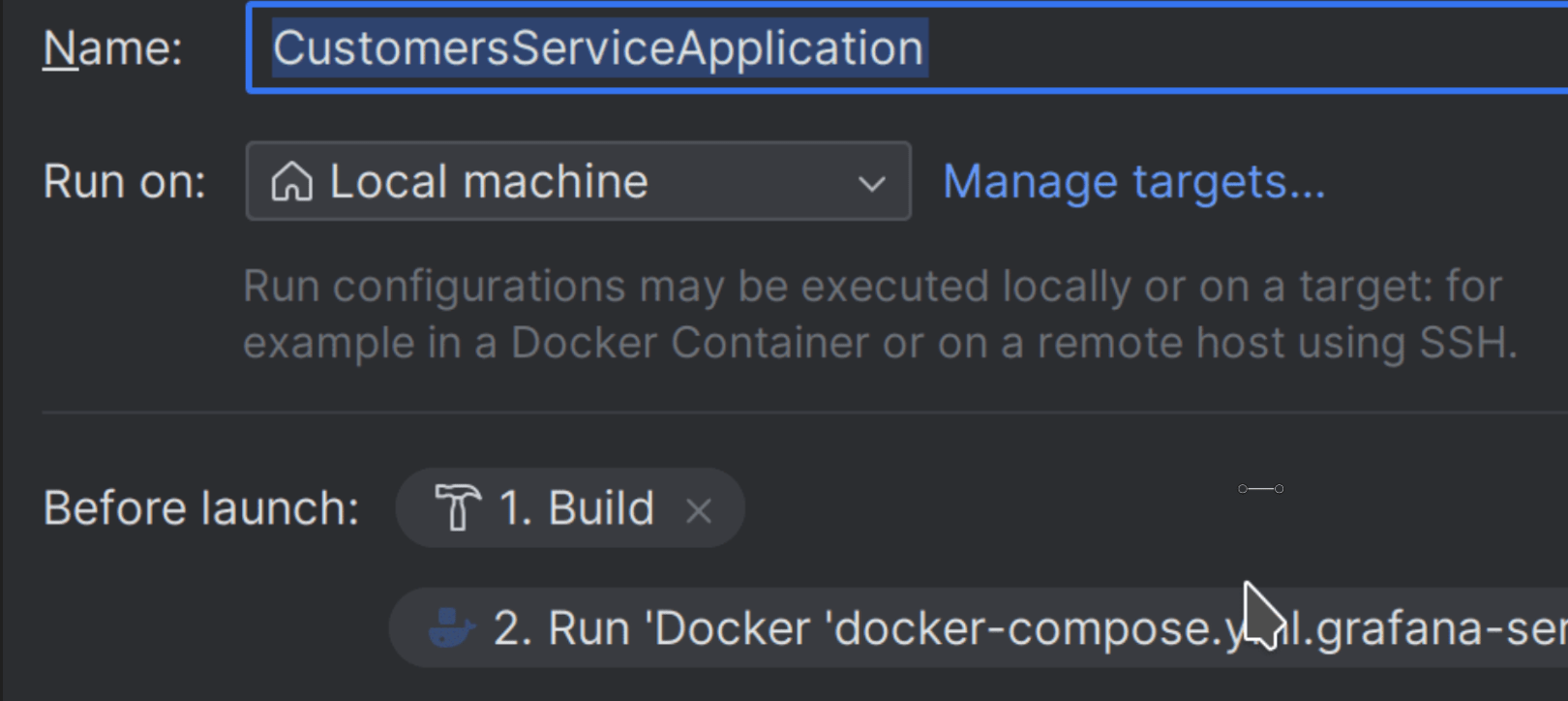Click the Name label
This screenshot has width=1568, height=701.
(112, 48)
